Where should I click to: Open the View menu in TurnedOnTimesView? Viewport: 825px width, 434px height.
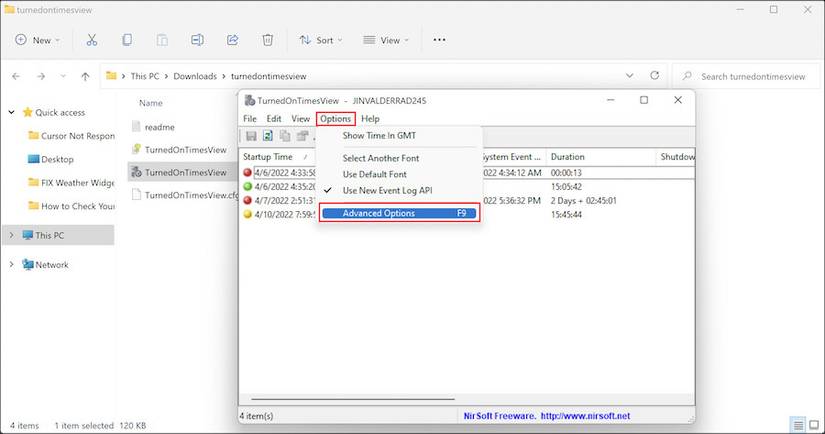pos(300,119)
